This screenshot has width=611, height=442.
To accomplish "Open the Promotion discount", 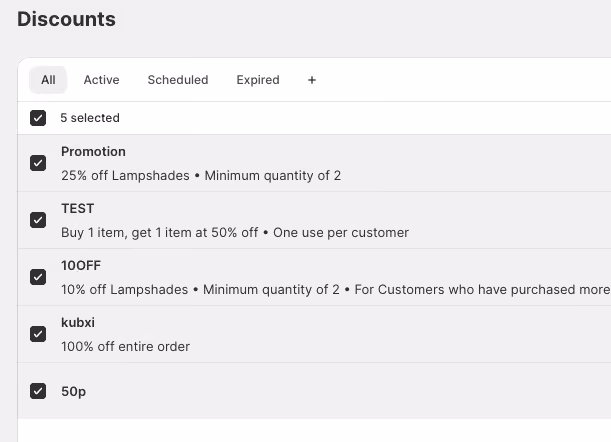I will (x=93, y=152).
